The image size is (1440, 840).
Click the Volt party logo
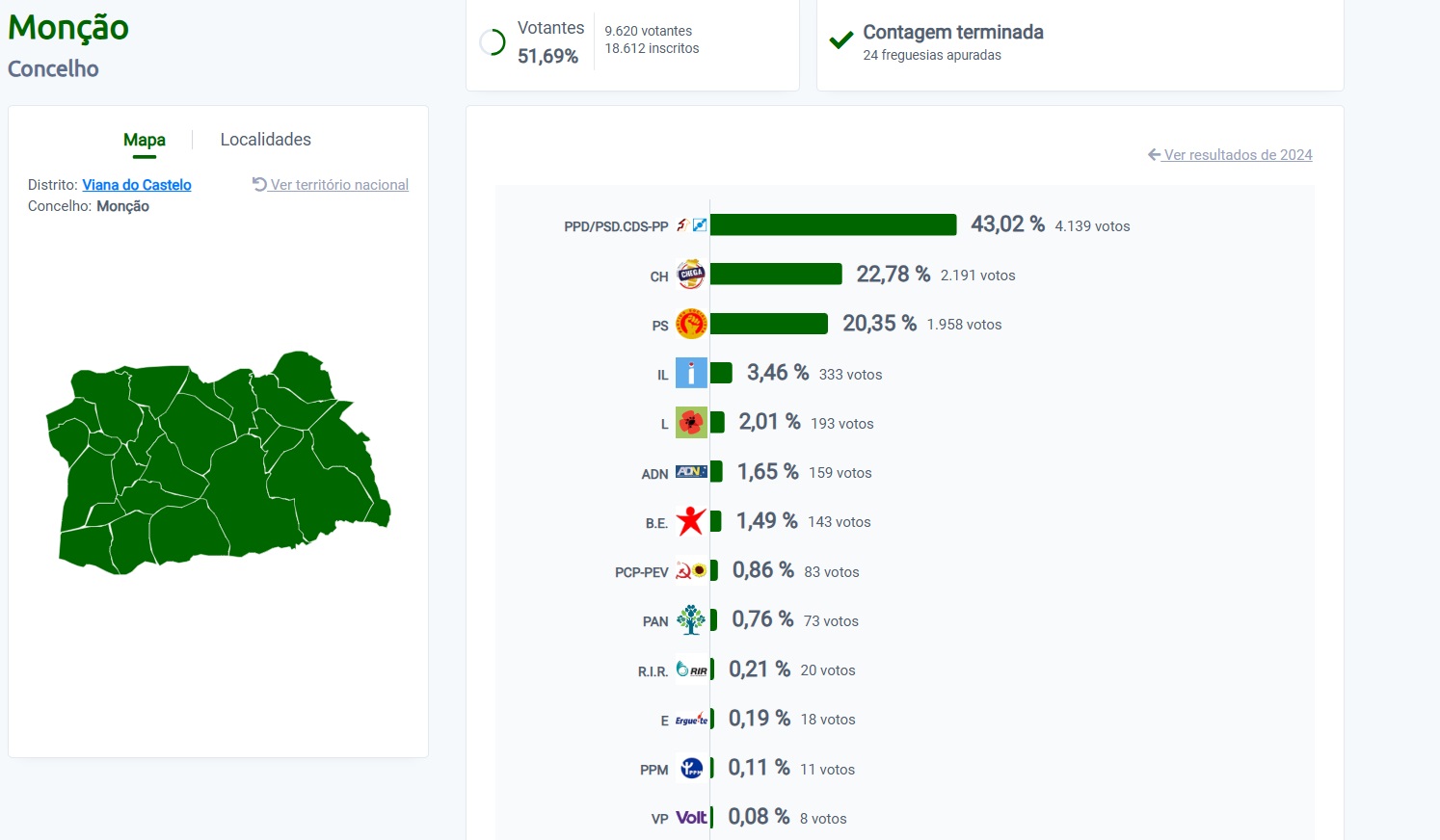[691, 817]
